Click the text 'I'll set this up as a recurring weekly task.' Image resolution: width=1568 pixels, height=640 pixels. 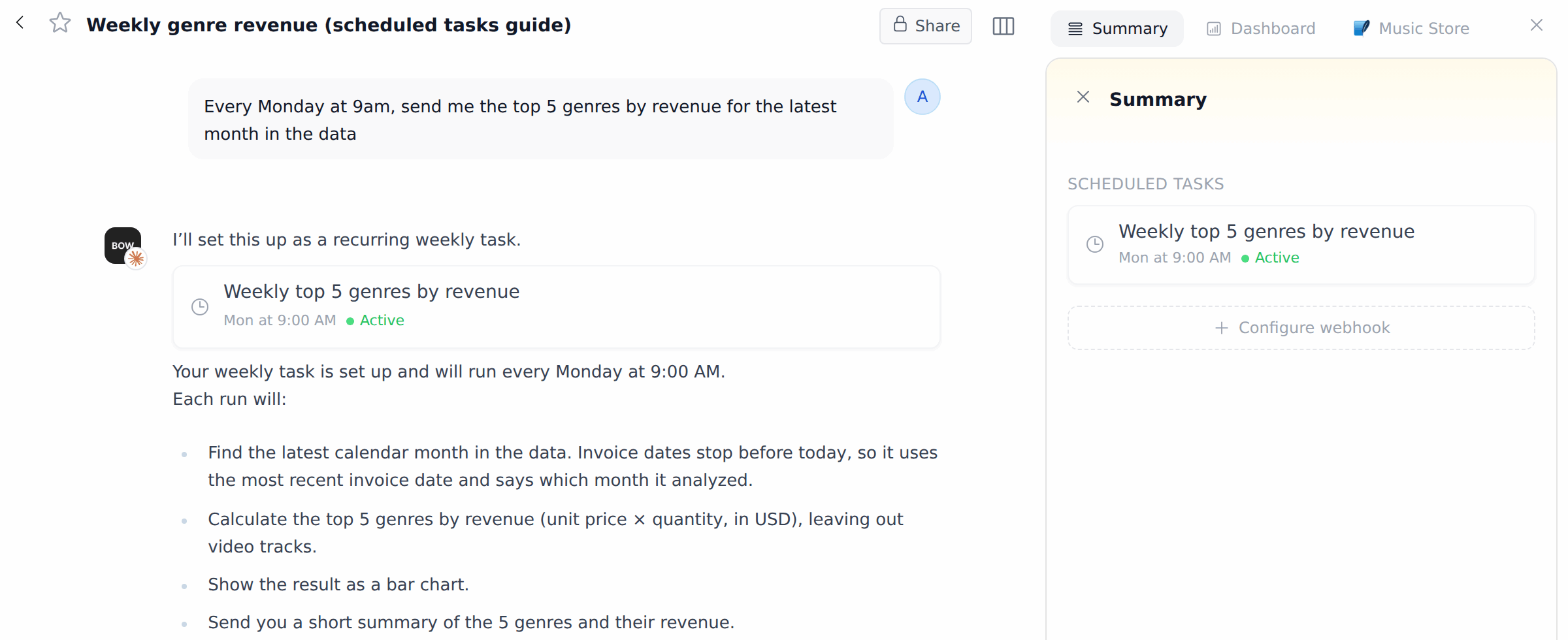(x=346, y=240)
